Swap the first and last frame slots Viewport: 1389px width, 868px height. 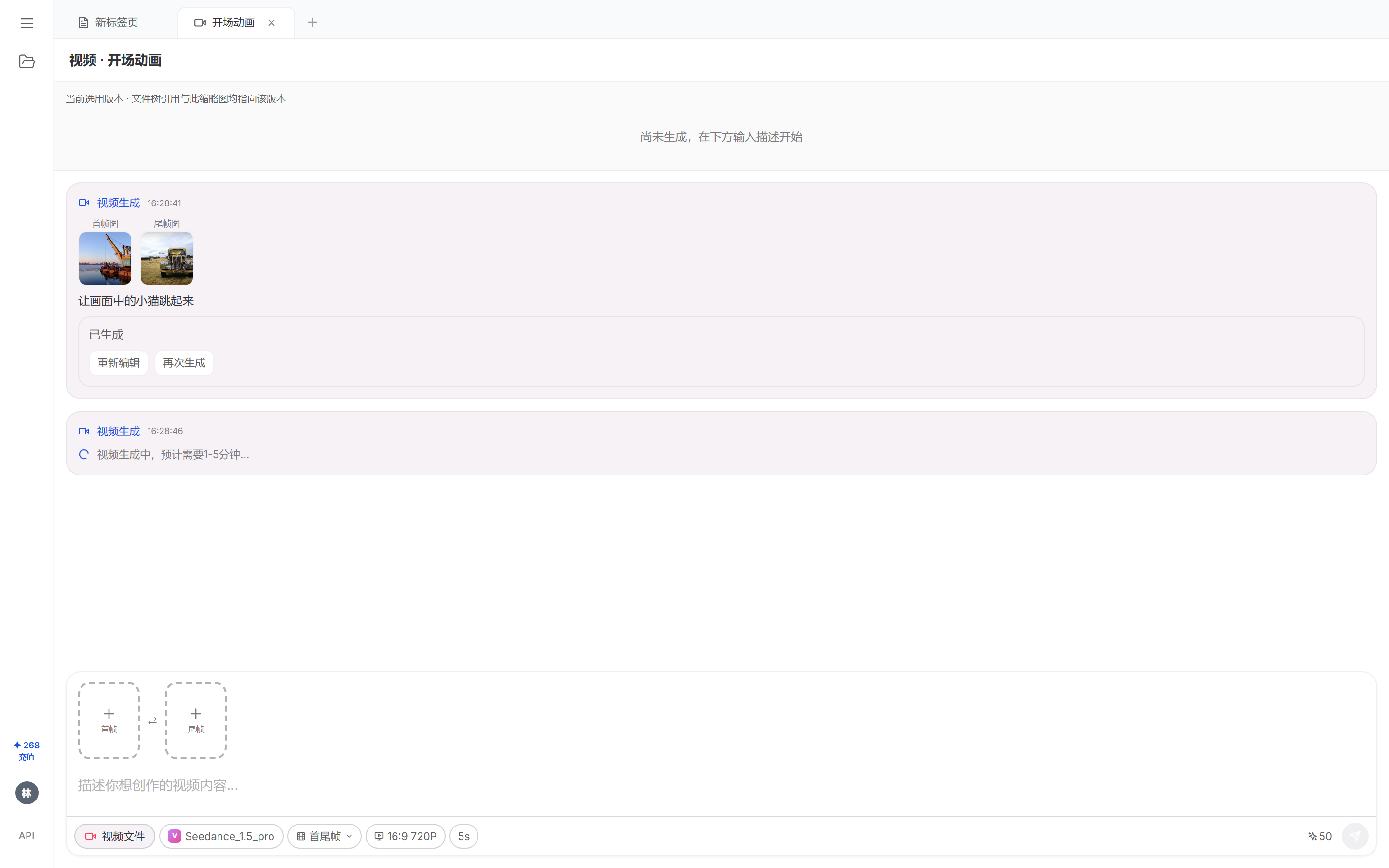coord(152,720)
